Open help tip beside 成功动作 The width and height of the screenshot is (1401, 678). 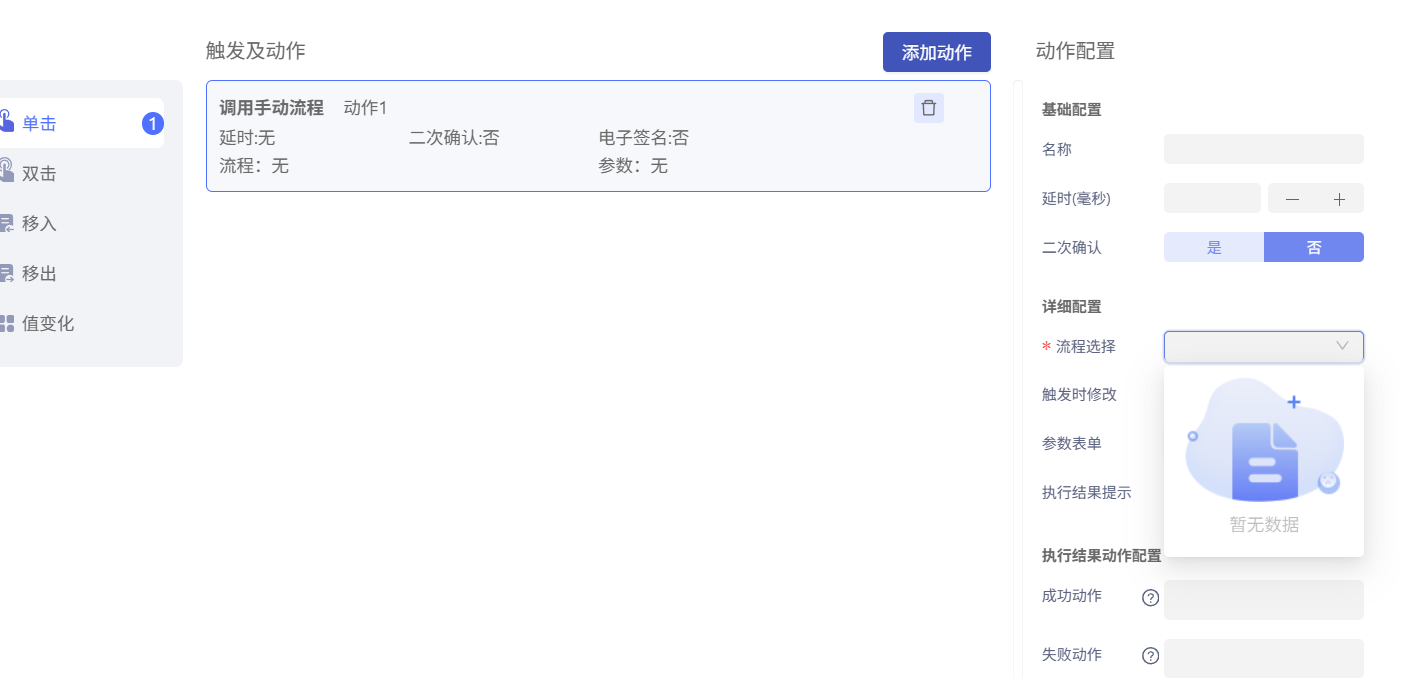click(x=1150, y=597)
